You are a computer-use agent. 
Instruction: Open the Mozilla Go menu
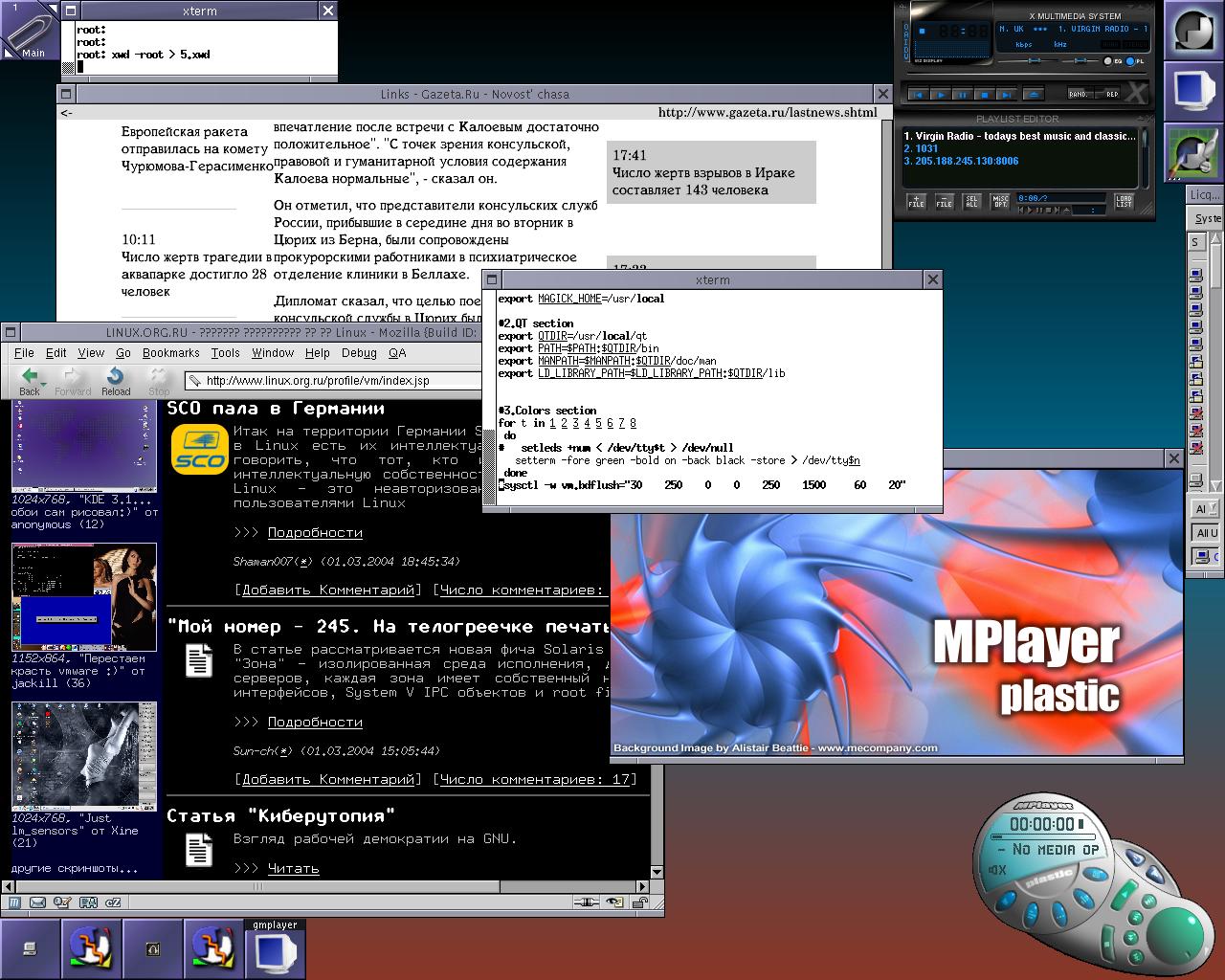123,353
